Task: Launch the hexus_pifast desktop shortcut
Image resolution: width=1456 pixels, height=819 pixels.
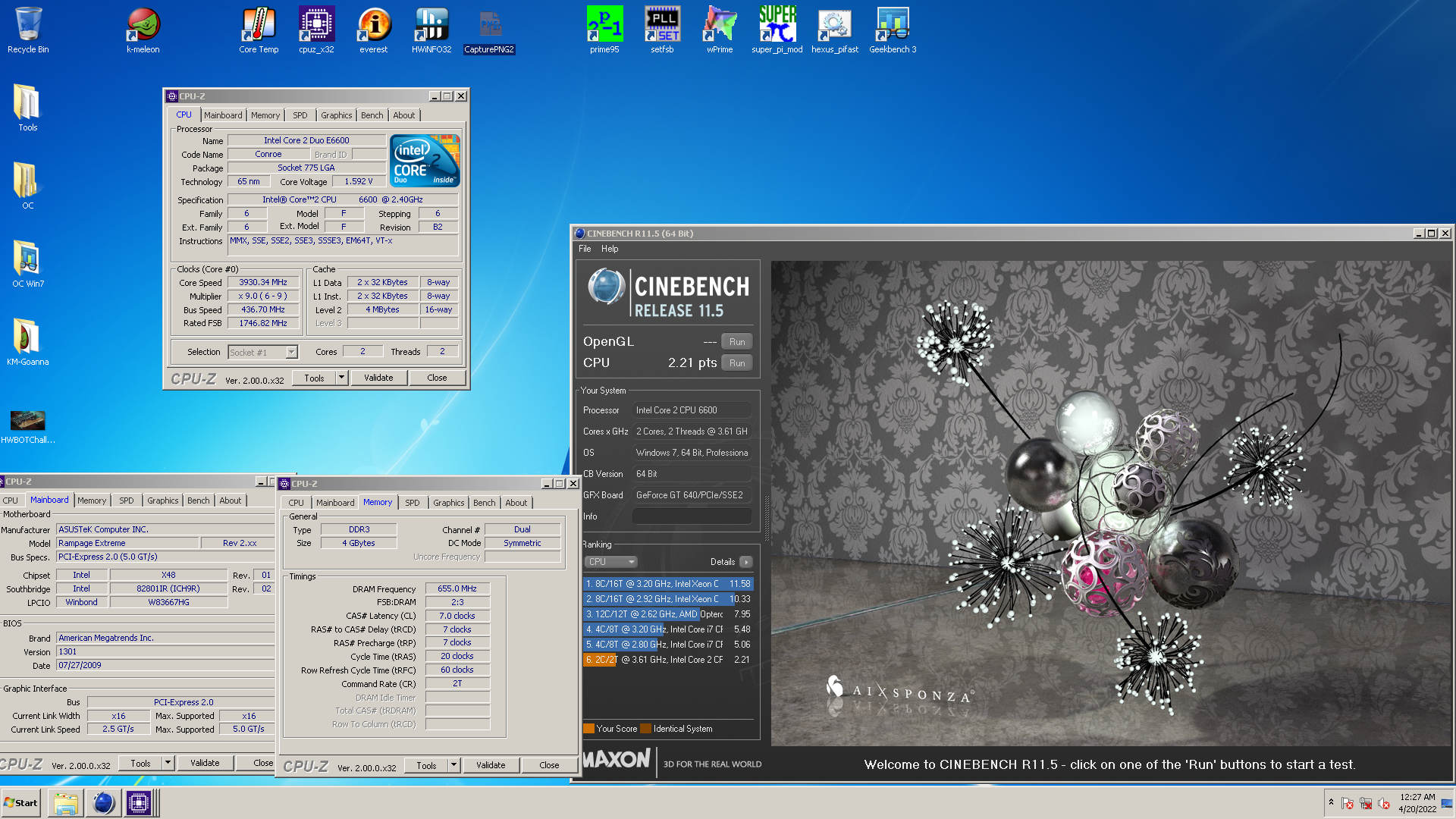Action: (x=835, y=30)
